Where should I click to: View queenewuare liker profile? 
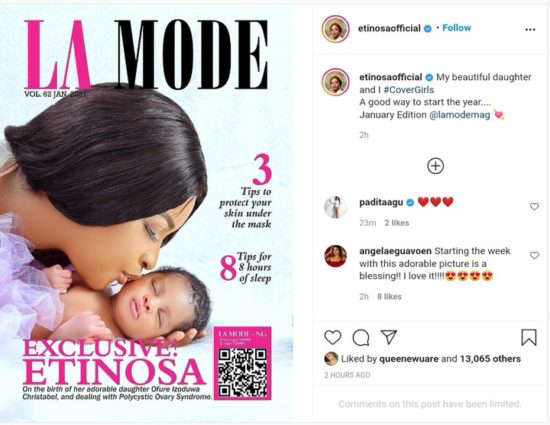click(409, 359)
